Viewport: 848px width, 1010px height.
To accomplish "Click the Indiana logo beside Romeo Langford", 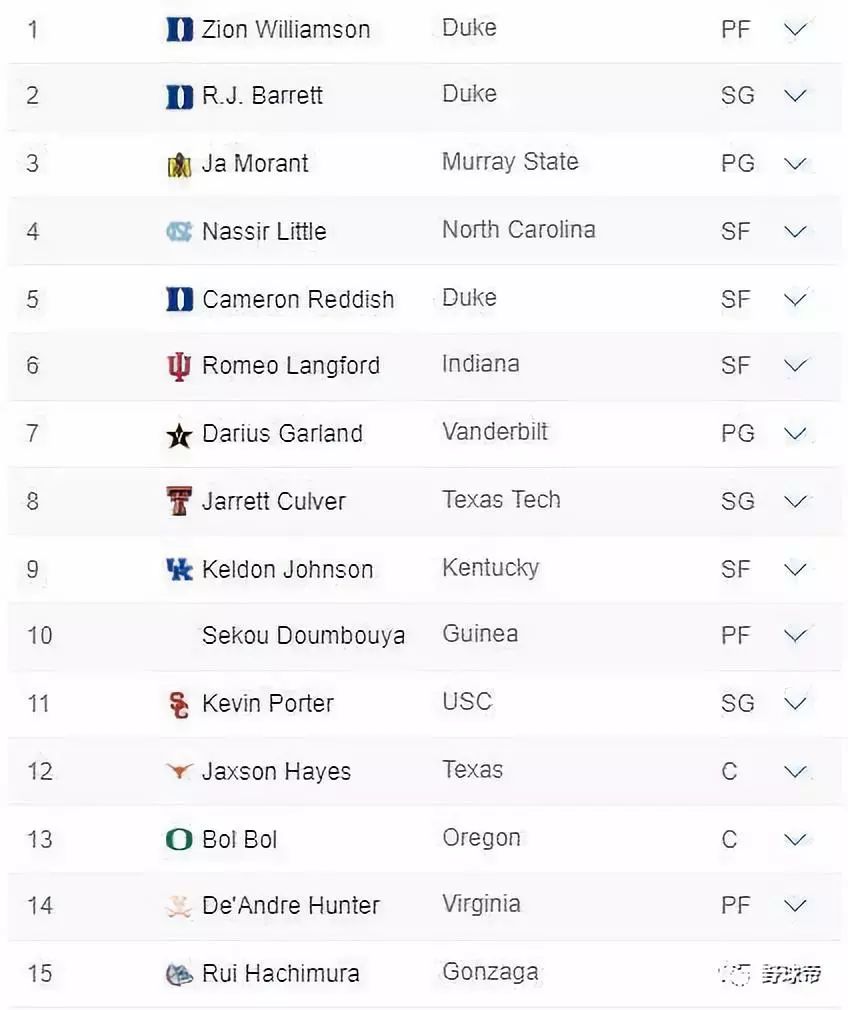I will (x=179, y=367).
